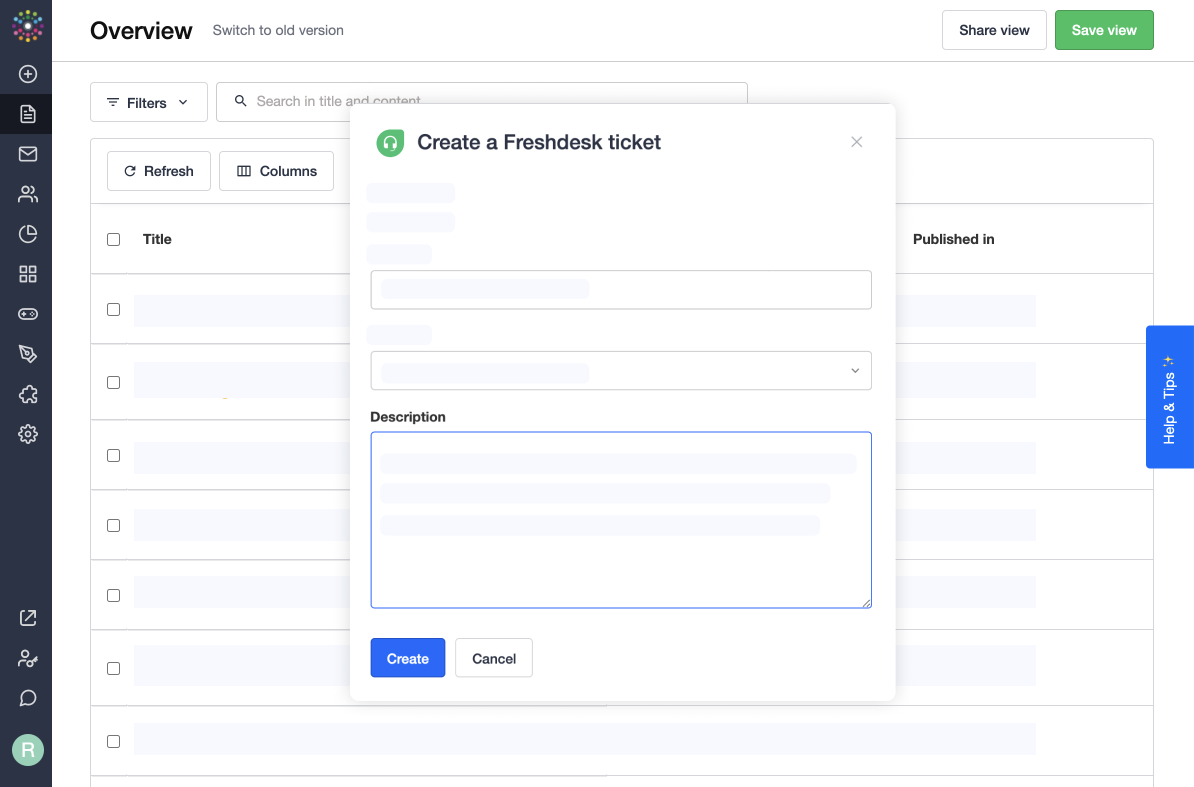The image size is (1194, 787).
Task: Open the mail envelope icon
Action: pyautogui.click(x=27, y=154)
